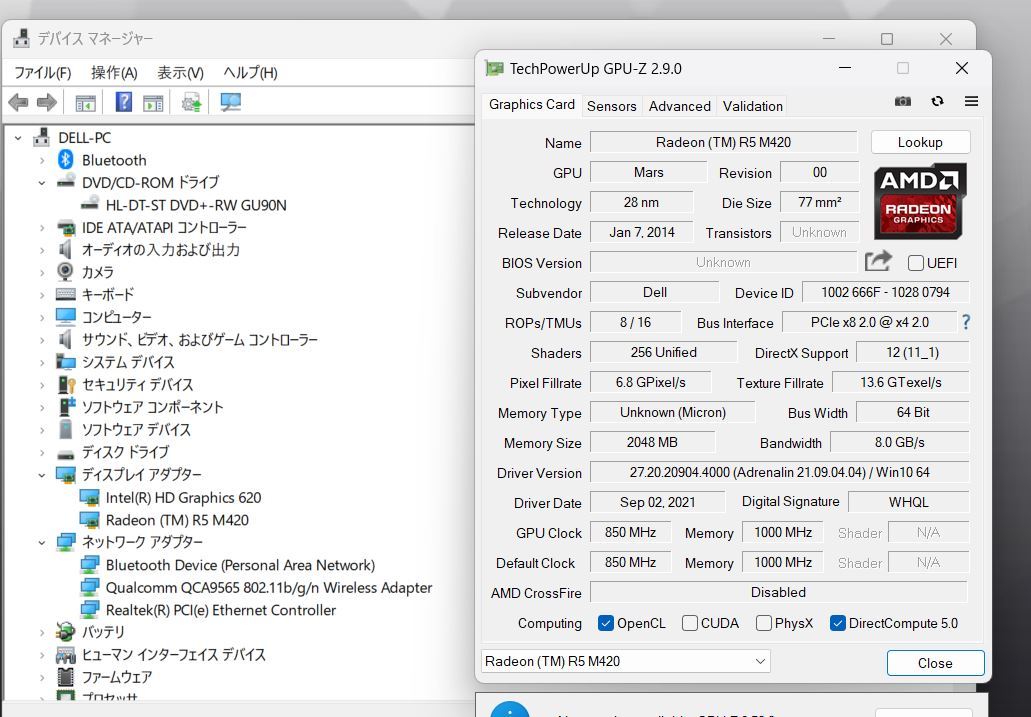Collapse the ネットワーク アダプター node
Screen dimensions: 1031x717
click(x=42, y=543)
